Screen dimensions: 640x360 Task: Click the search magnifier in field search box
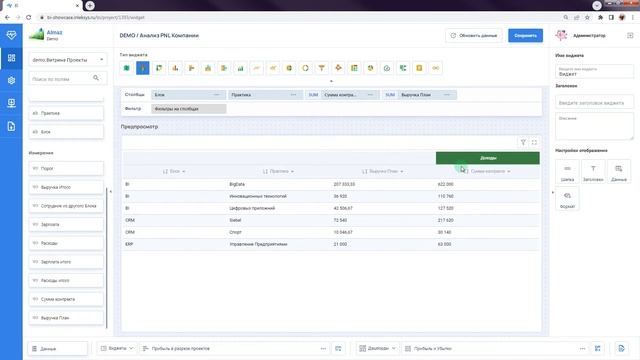pos(96,78)
